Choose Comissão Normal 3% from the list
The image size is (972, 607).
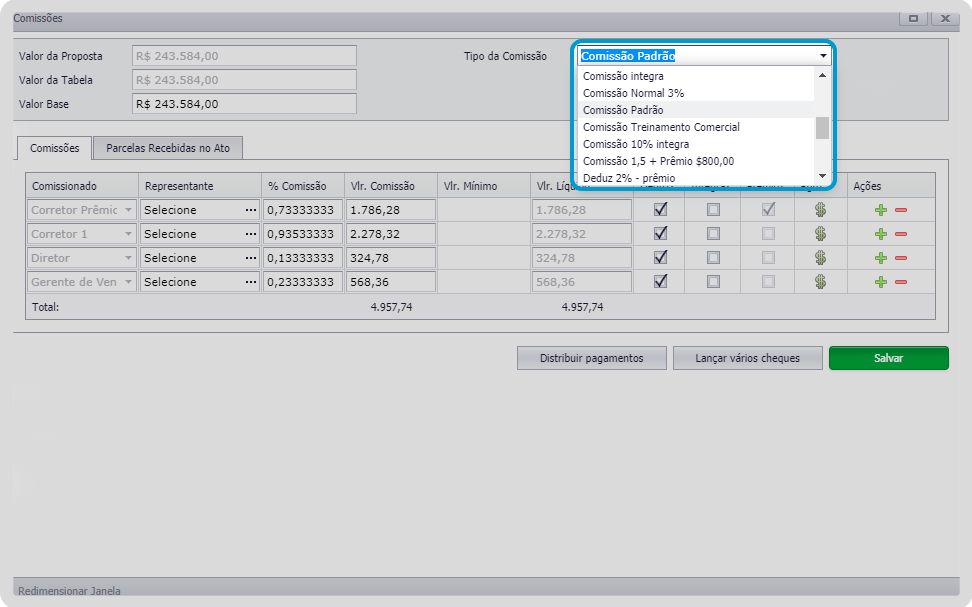click(696, 93)
